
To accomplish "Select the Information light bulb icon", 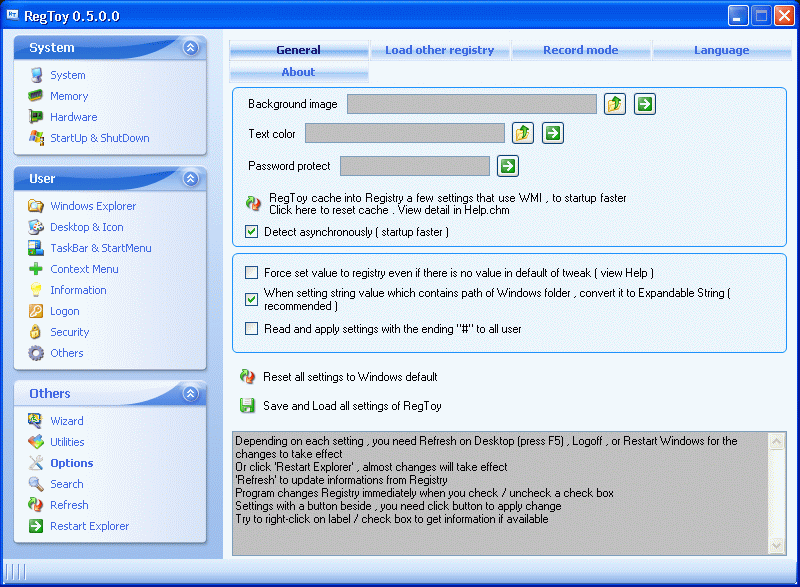I will [36, 290].
